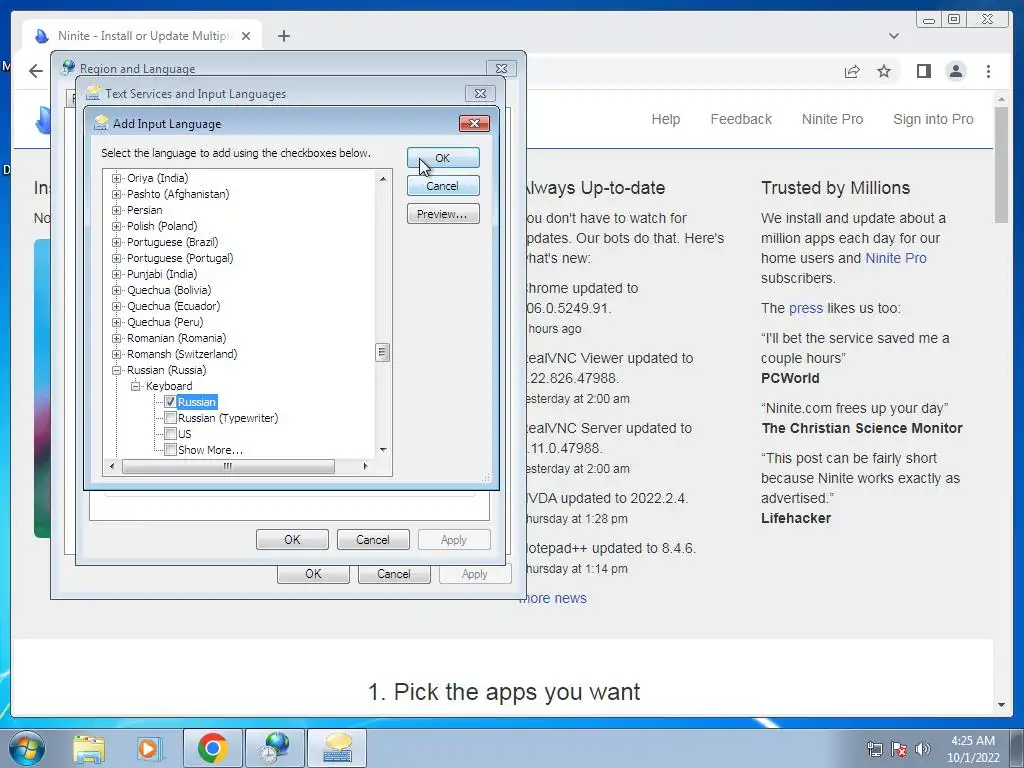Cancel the Add Input Language dialog
The width and height of the screenshot is (1024, 768).
tap(443, 186)
